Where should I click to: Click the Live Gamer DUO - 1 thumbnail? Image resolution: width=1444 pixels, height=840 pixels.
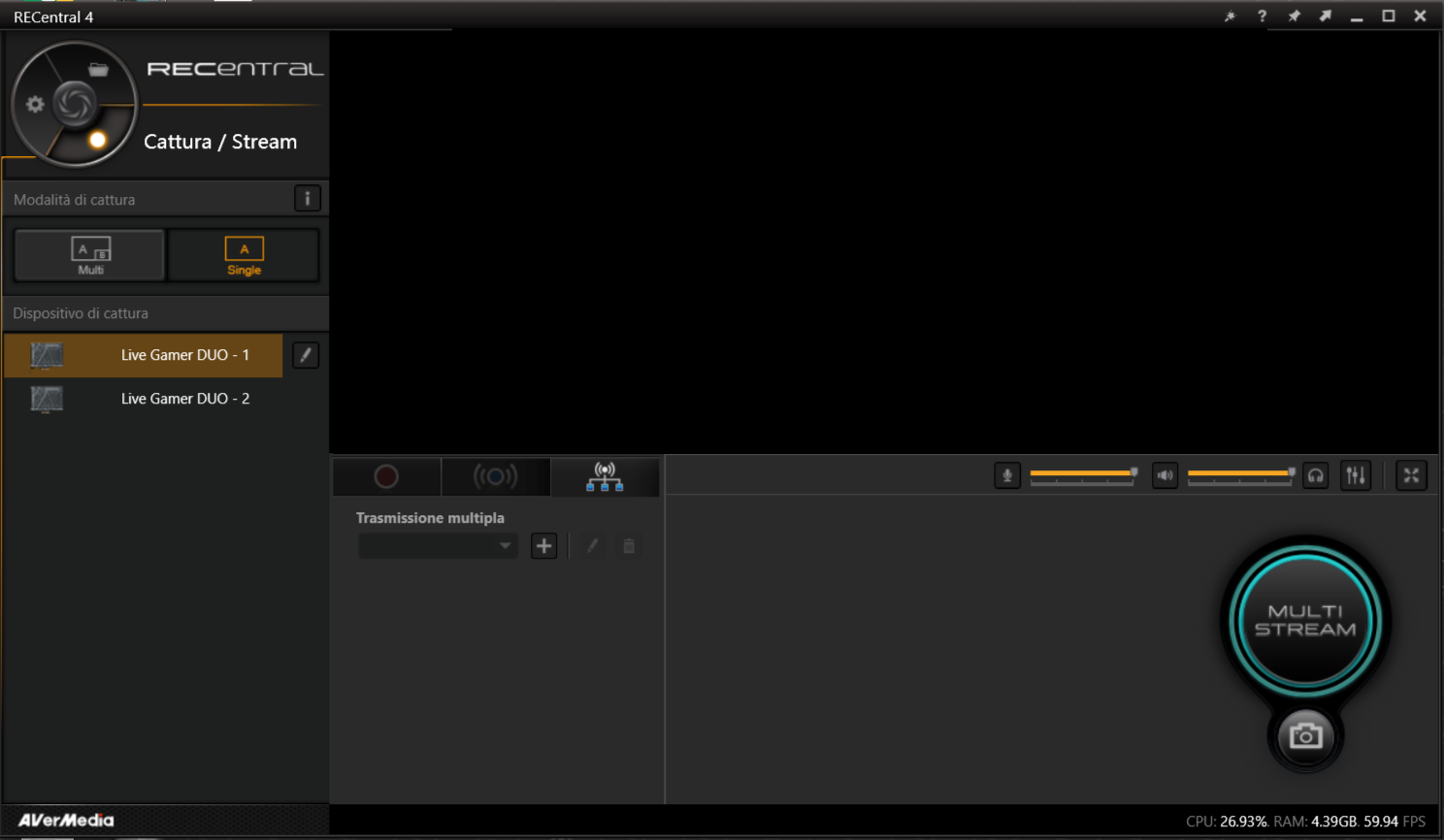pyautogui.click(x=47, y=356)
